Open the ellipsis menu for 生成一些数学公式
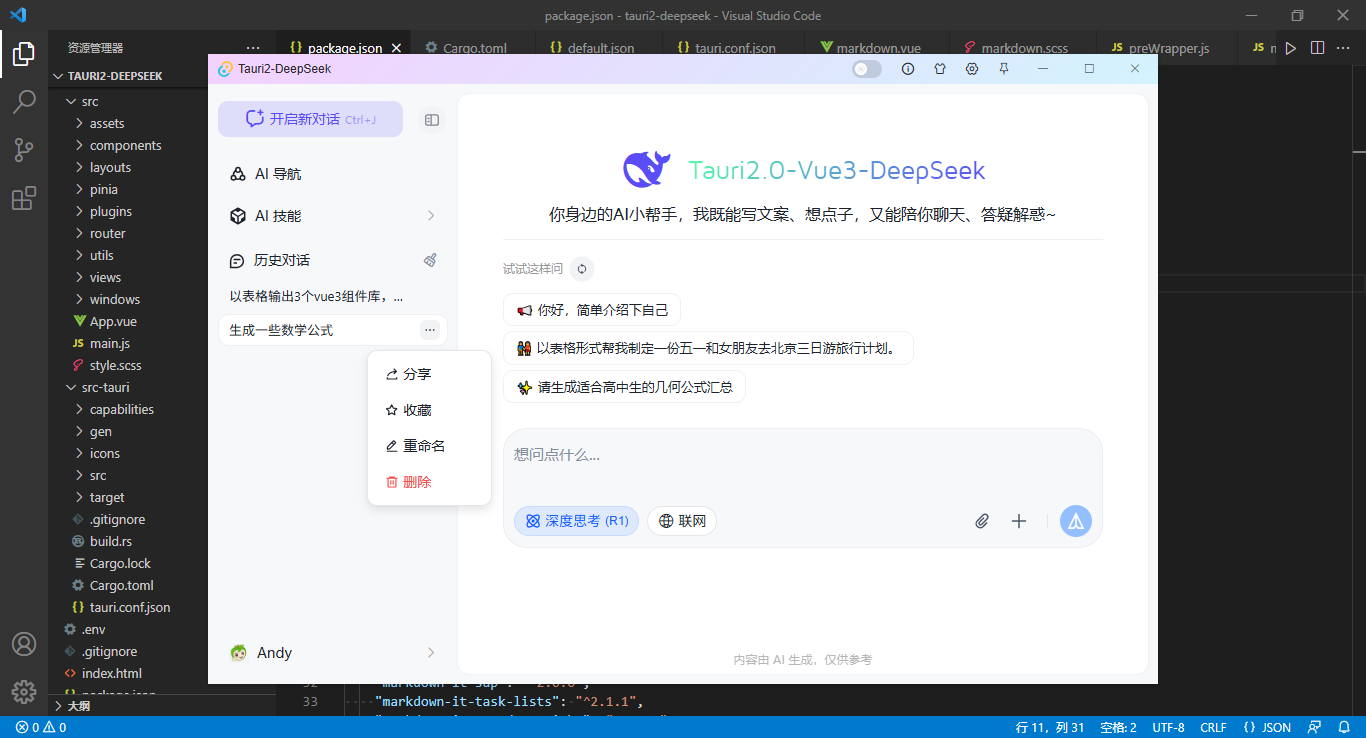Screen dimensions: 1366x738 click(429, 330)
